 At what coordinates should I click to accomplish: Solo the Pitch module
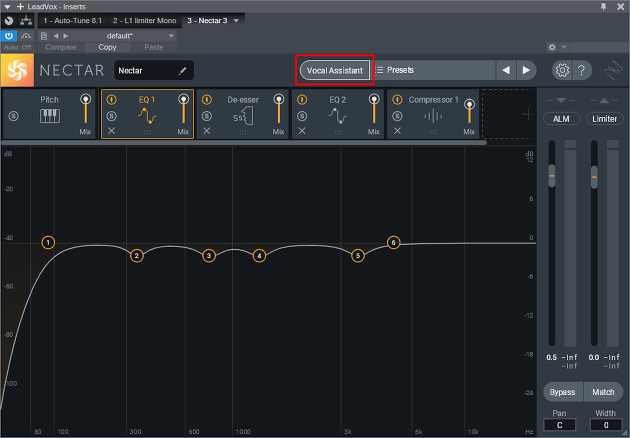click(14, 116)
